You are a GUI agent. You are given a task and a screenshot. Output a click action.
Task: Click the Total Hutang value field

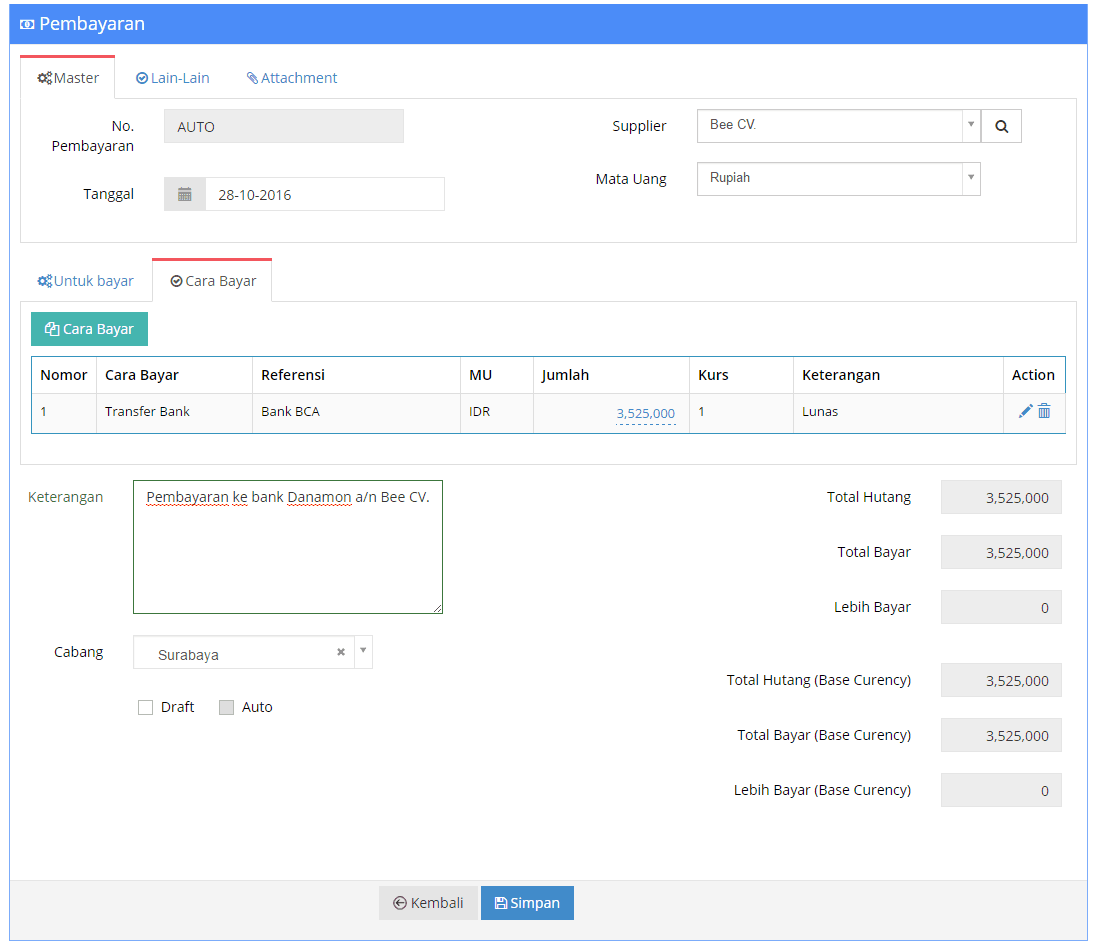point(1001,497)
